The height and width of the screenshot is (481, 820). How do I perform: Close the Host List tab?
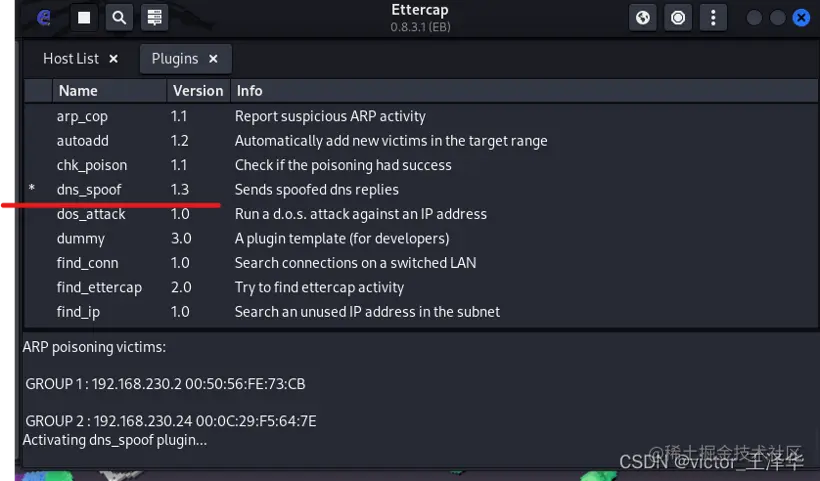pos(113,59)
